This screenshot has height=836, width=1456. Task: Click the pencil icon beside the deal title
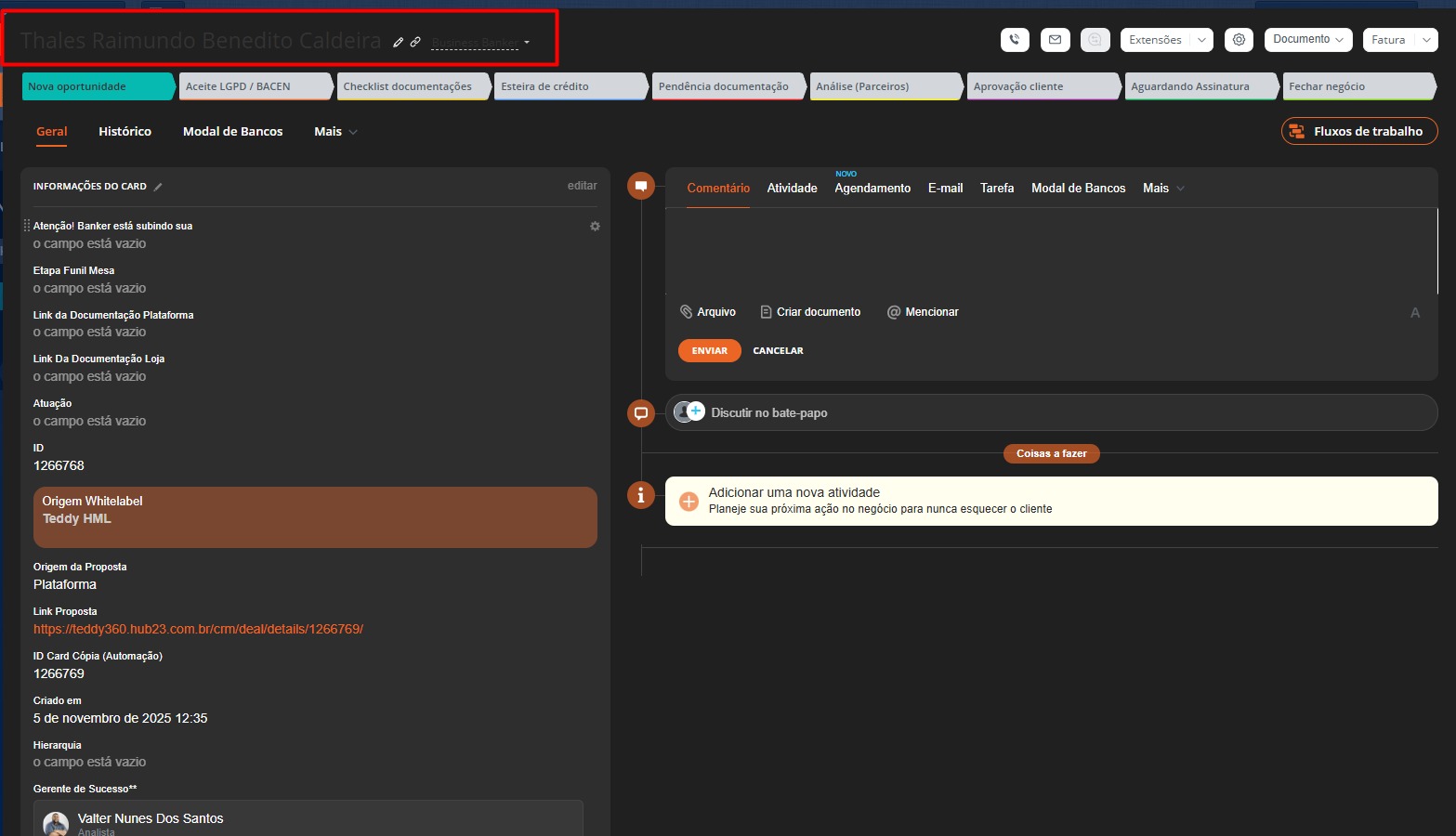(x=399, y=42)
